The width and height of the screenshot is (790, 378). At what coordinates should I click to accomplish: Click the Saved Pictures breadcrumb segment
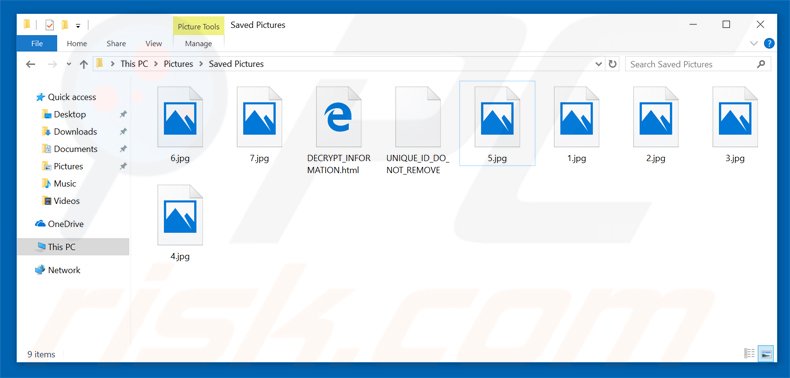[x=236, y=64]
